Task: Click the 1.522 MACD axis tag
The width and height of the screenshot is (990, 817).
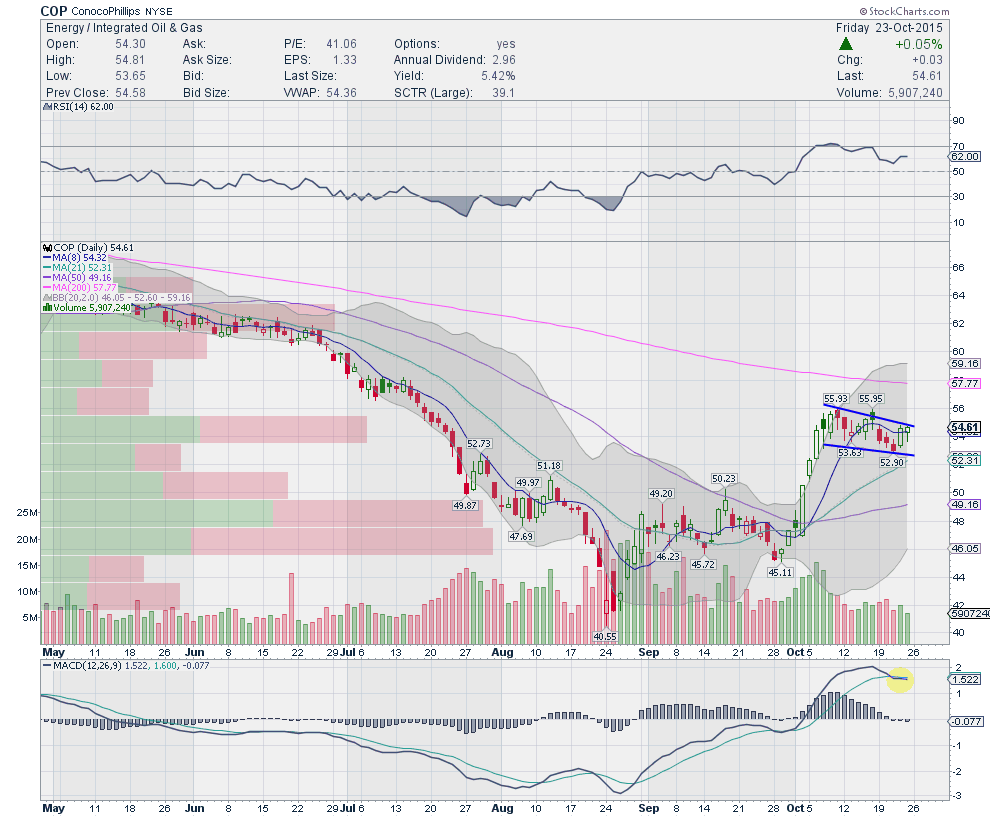Action: pos(965,679)
